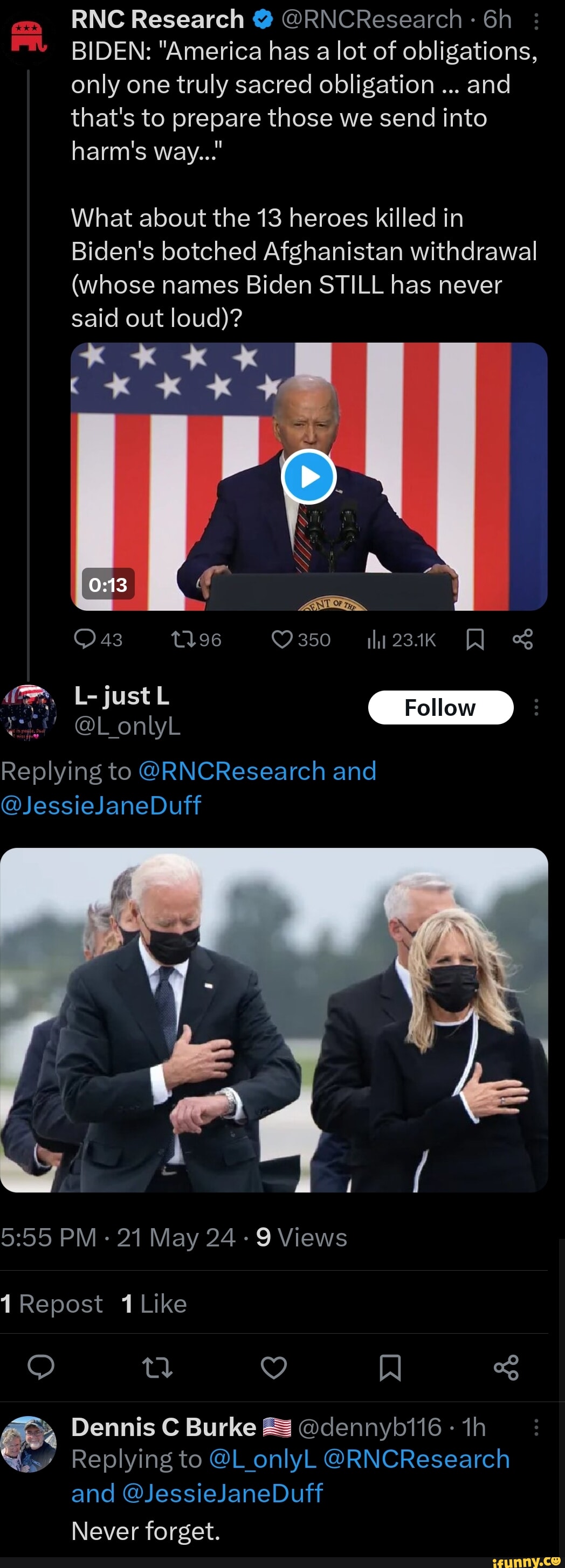
Task: View the 1 Repost list
Action: pyautogui.click(x=52, y=1304)
